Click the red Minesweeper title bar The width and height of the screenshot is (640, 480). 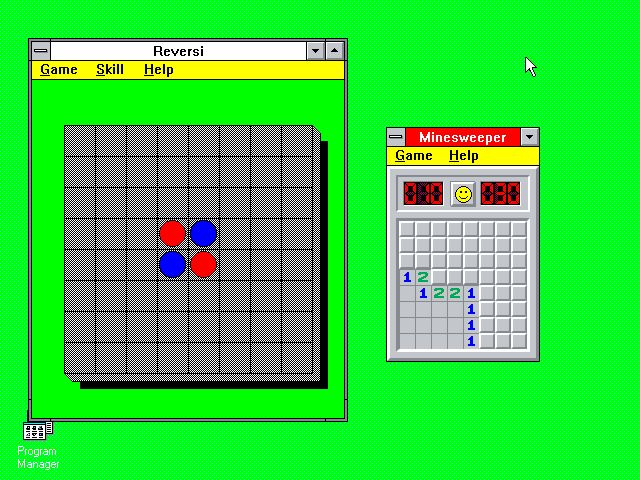tap(463, 137)
